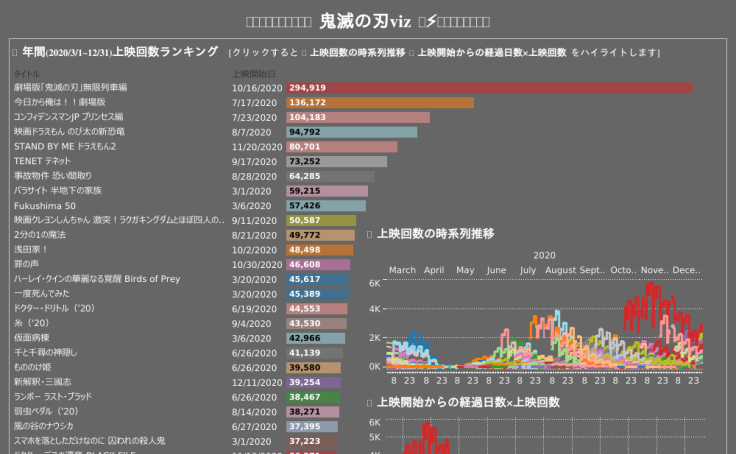The image size is (736, 454).
Task: Click the August label on the timeline chart
Action: tap(560, 270)
